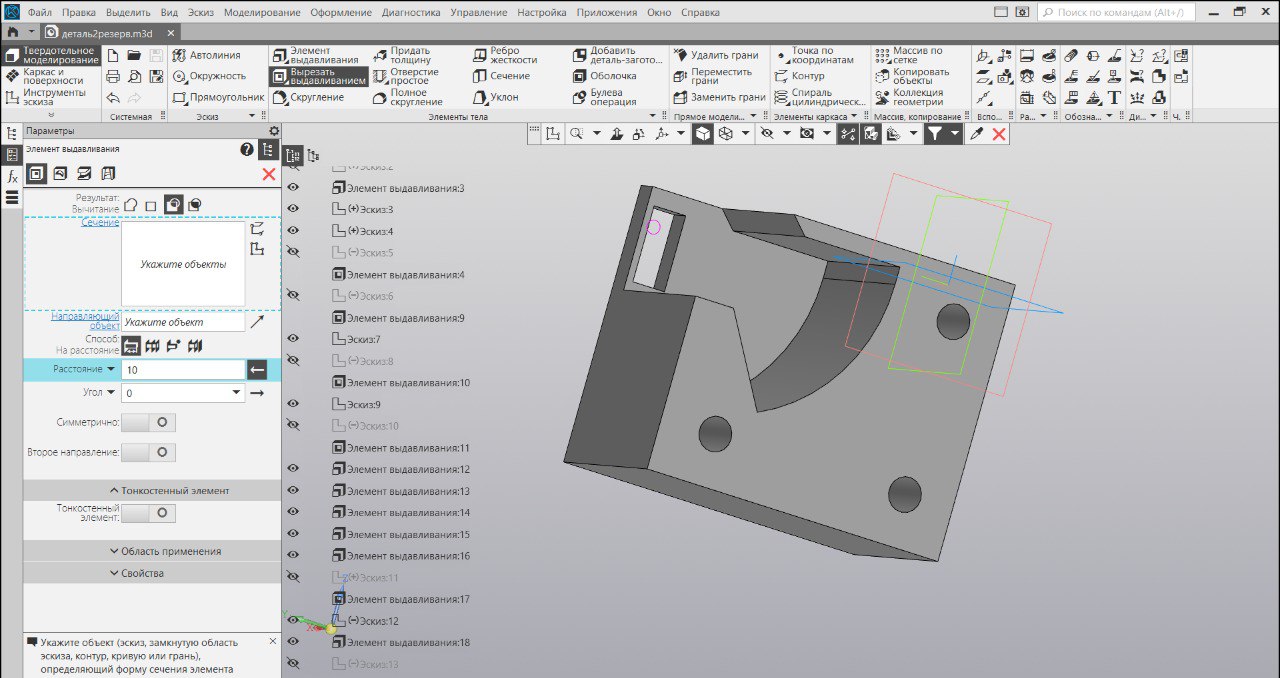The height and width of the screenshot is (678, 1280).
Task: Click the Расстояние value input field
Action: 183,370
